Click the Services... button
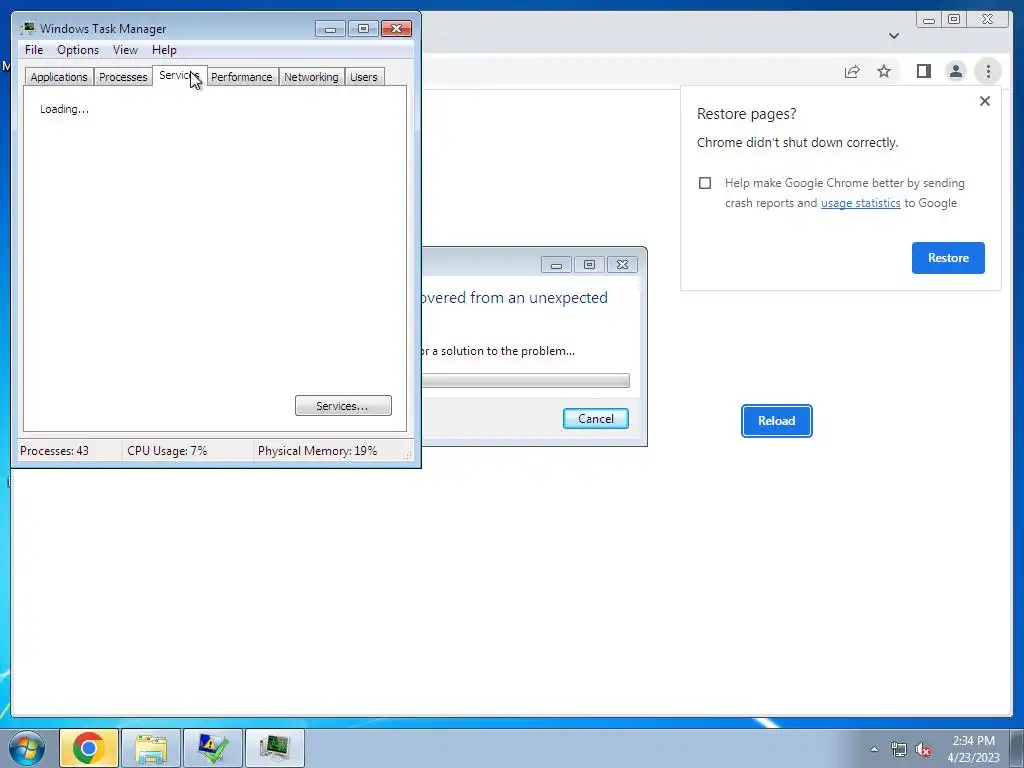Screen dimensions: 1024x768 click(x=343, y=406)
